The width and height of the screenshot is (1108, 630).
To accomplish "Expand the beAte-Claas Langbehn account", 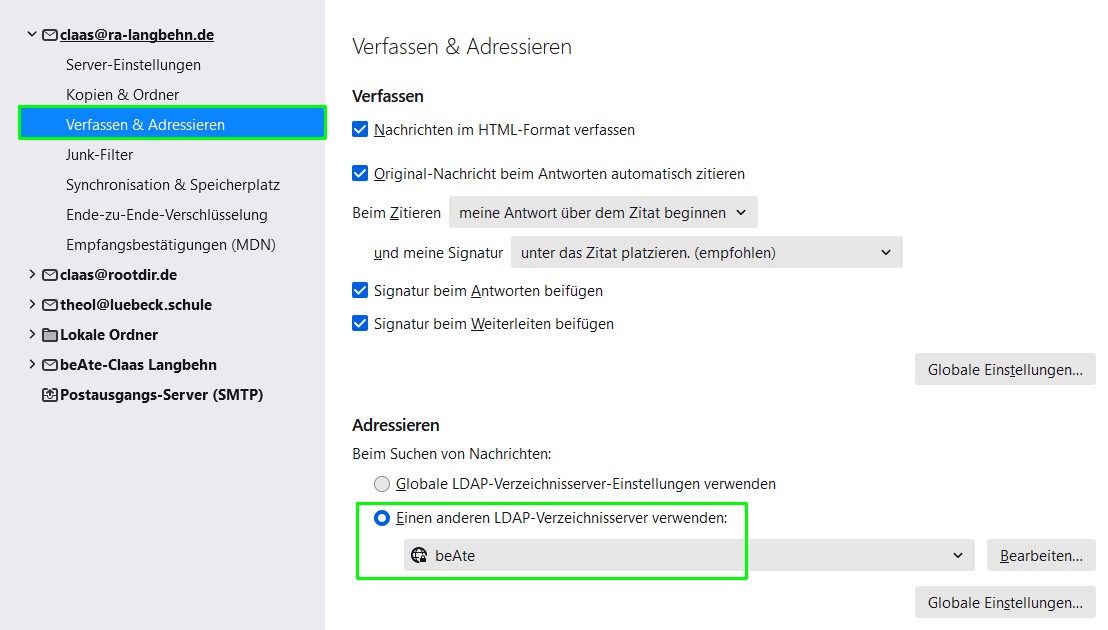I will tap(32, 364).
